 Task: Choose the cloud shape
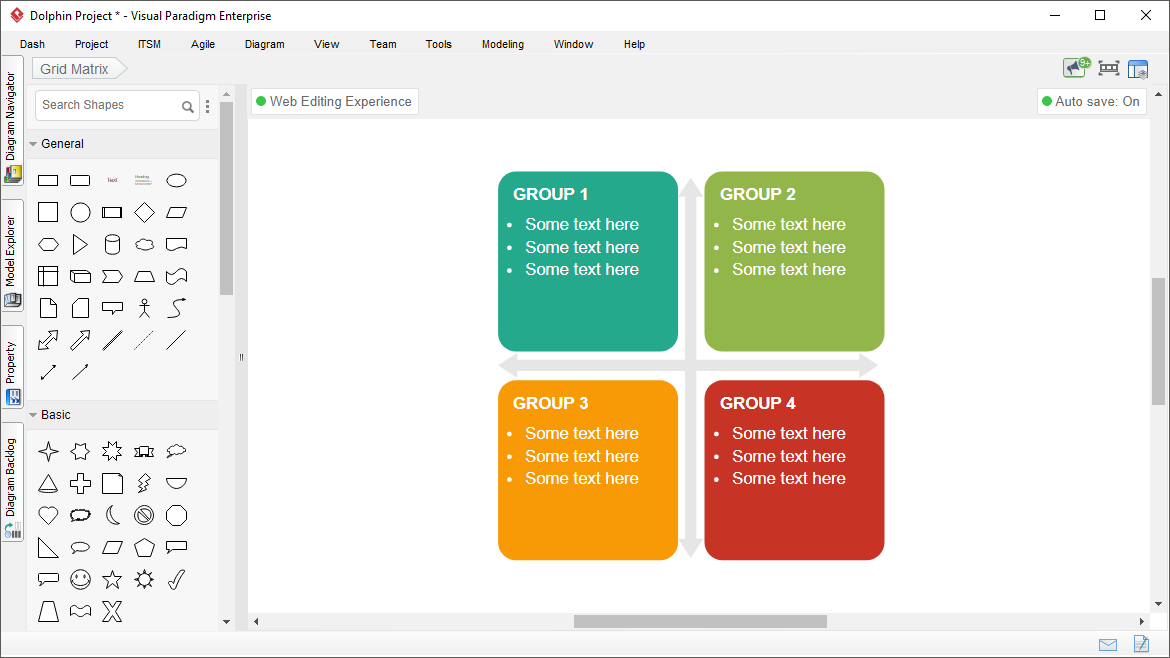tap(144, 245)
